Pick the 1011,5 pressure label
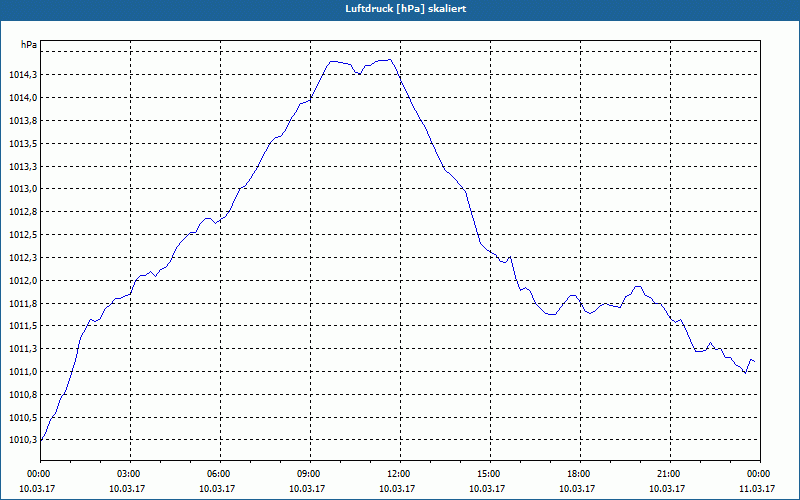The image size is (800, 500). coord(23,326)
